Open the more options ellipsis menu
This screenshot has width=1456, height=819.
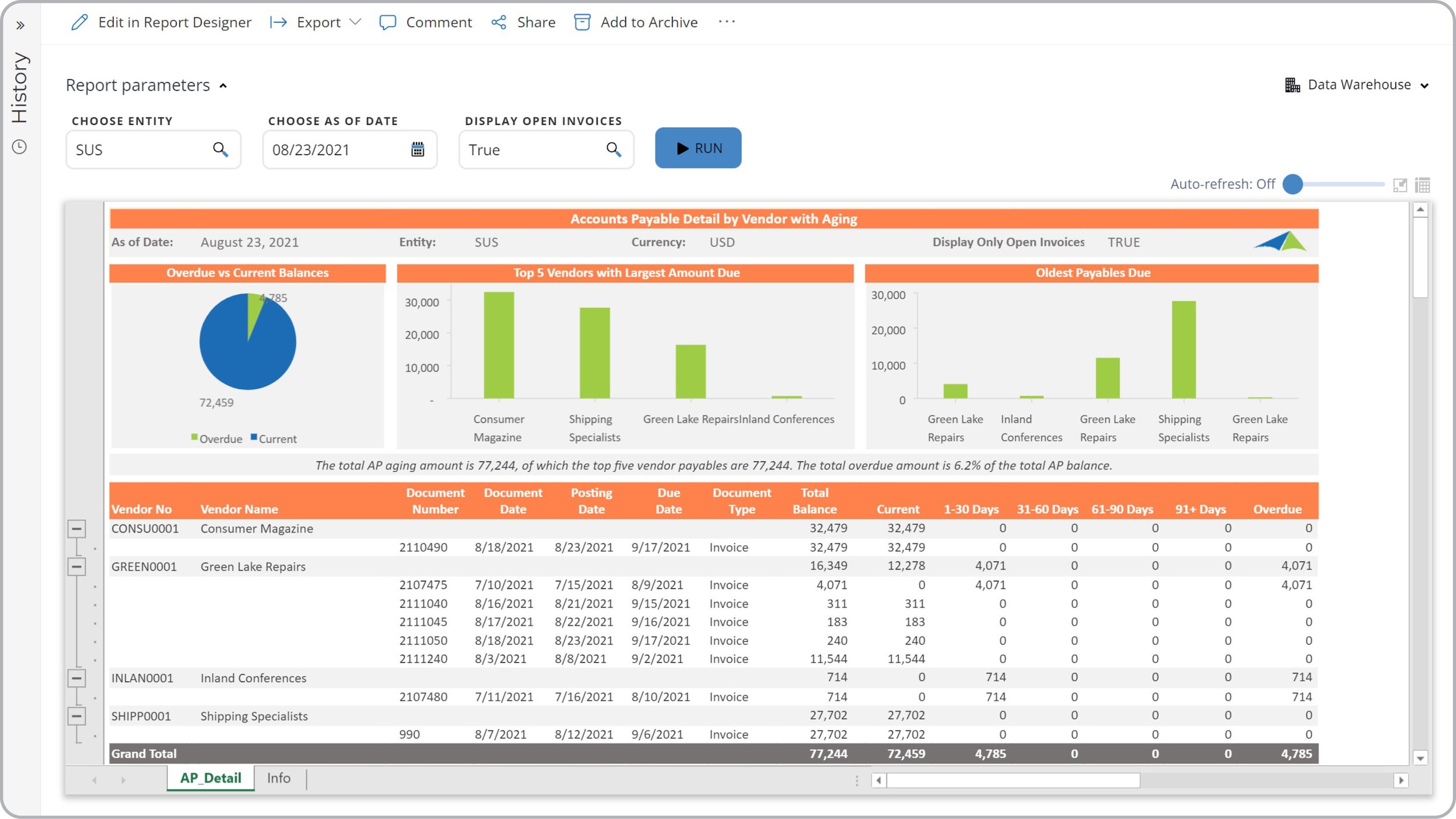click(x=727, y=22)
